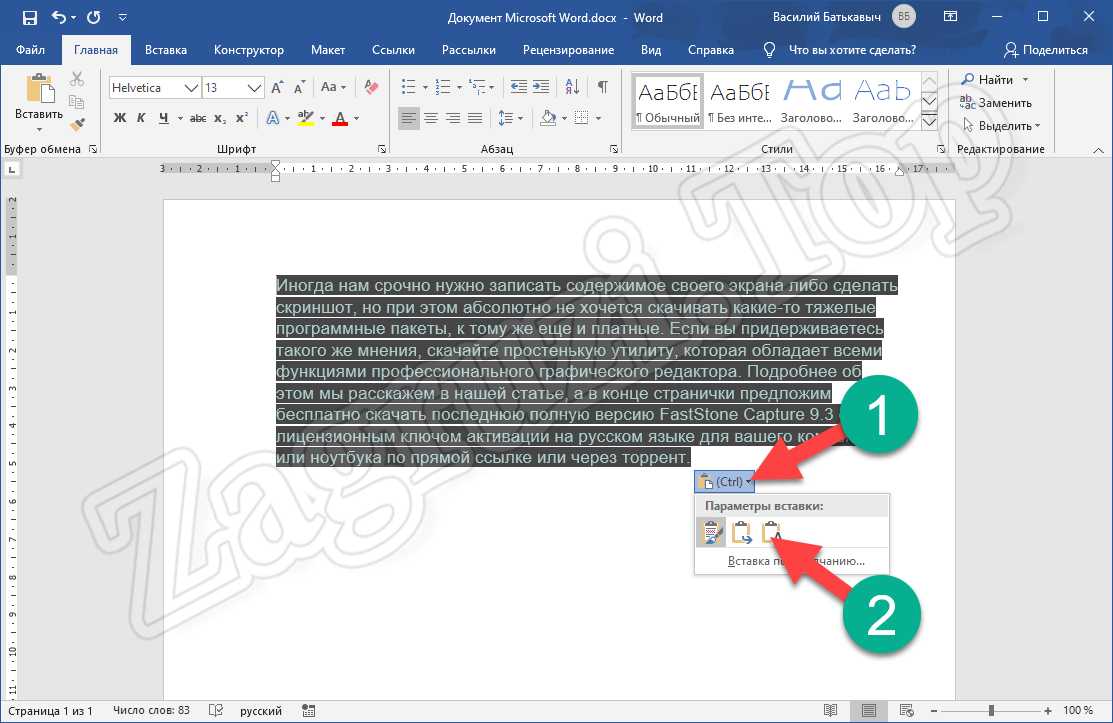Decrease font size with the smaller A icon
The width and height of the screenshot is (1113, 723).
[300, 88]
